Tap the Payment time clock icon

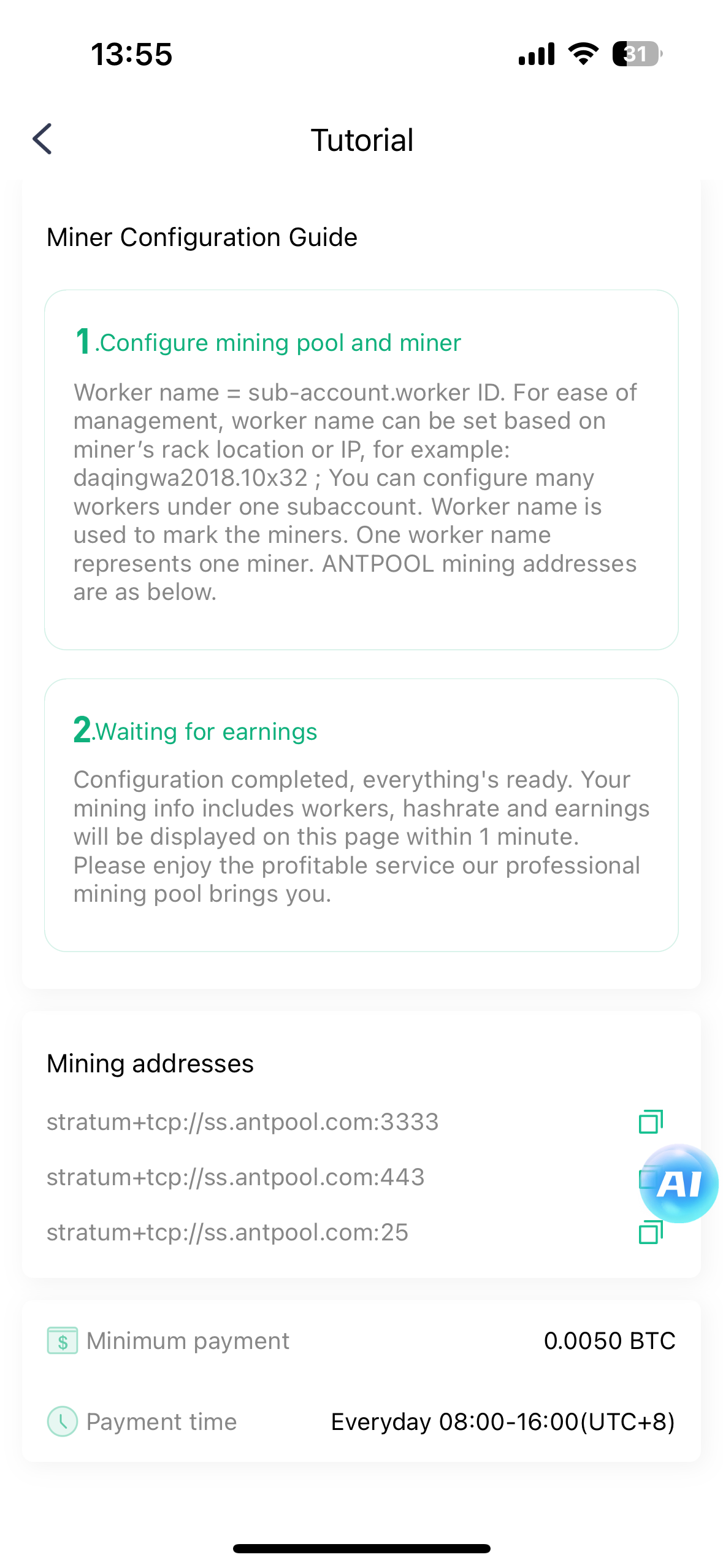click(63, 1421)
